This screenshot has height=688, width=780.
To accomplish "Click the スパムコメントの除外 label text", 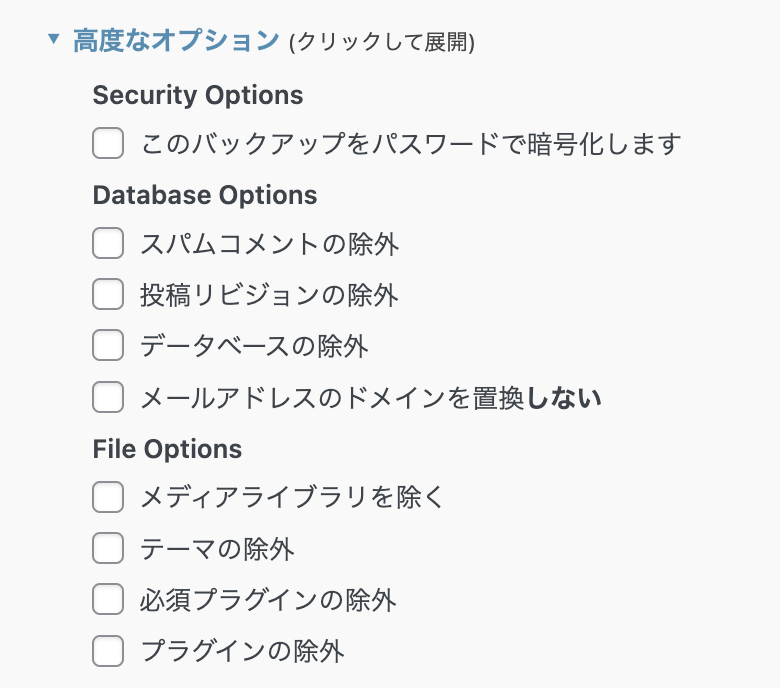I will (x=269, y=243).
